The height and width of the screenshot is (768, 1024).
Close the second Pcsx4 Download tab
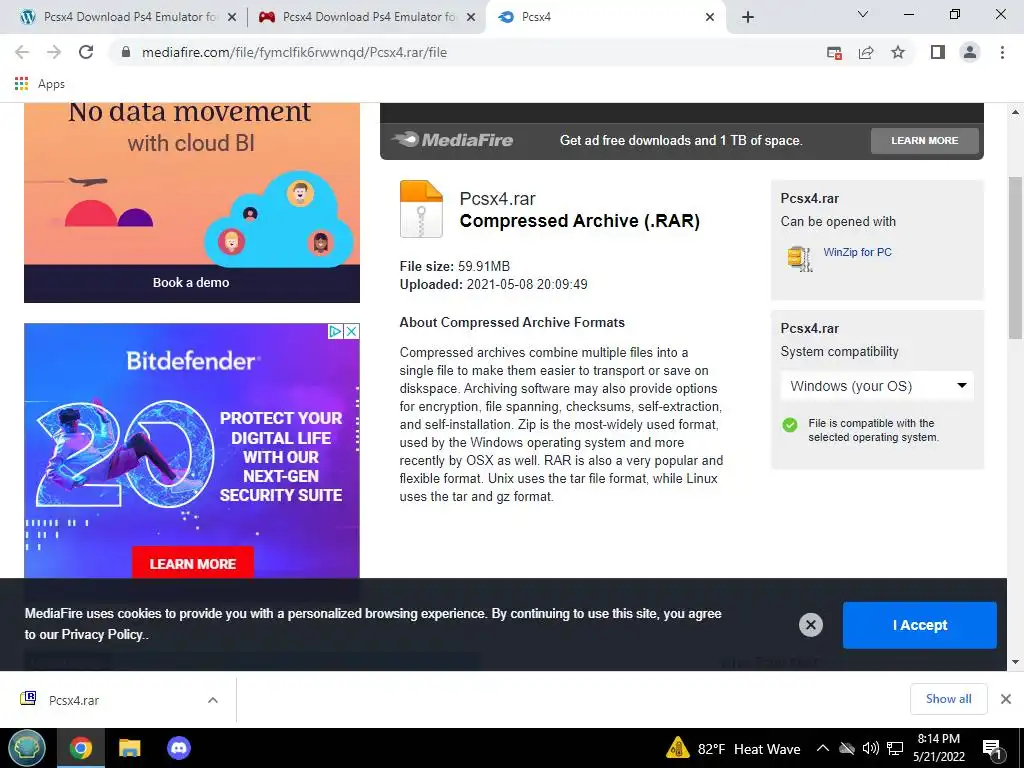471,18
